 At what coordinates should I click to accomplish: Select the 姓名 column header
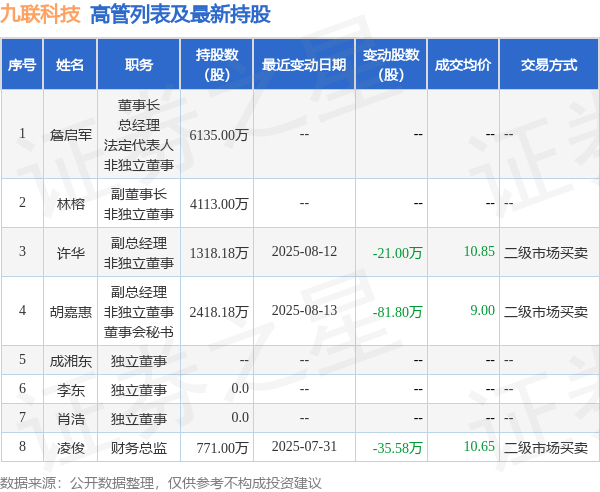pos(70,64)
